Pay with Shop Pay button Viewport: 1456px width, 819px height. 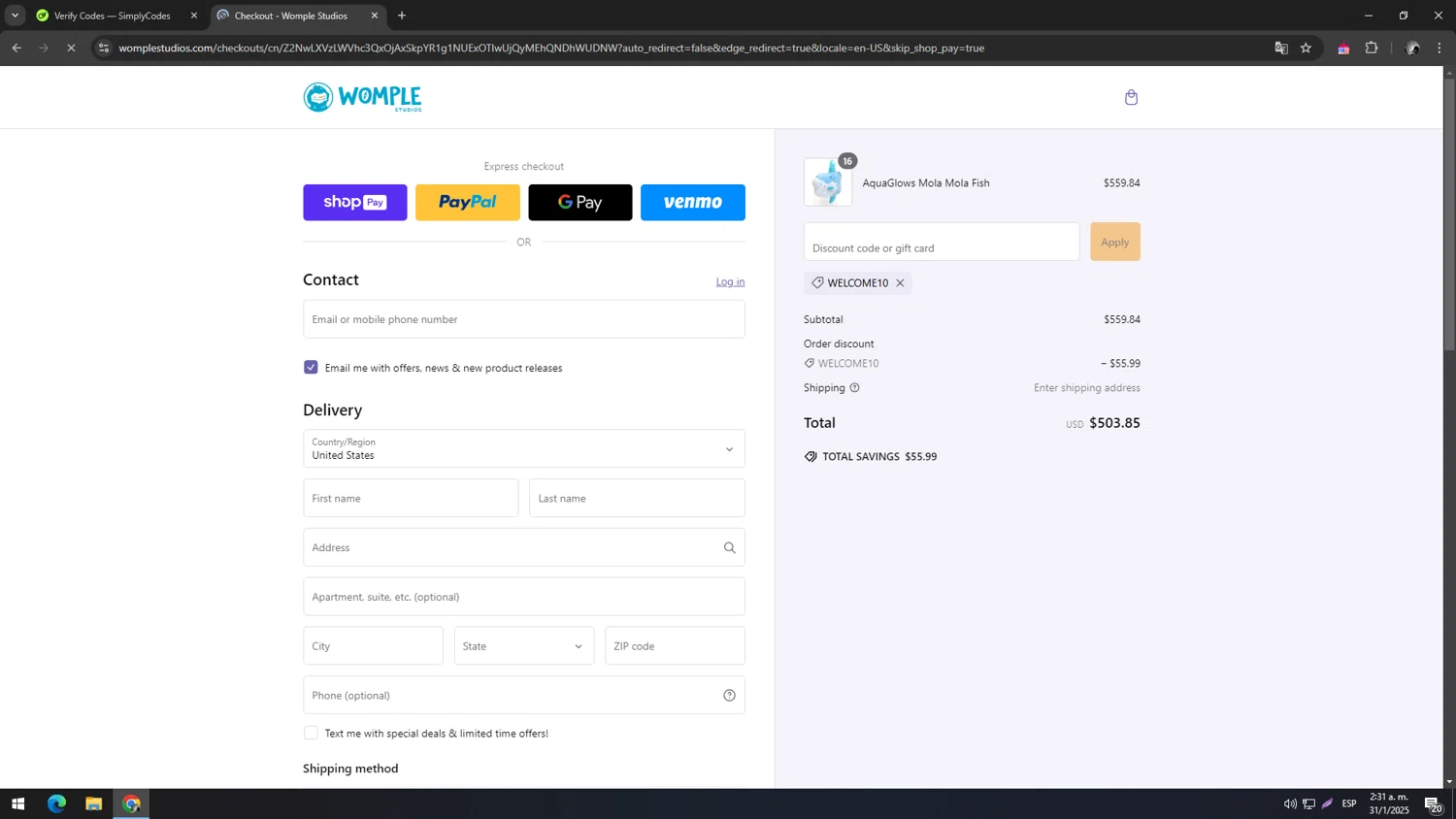(x=355, y=203)
